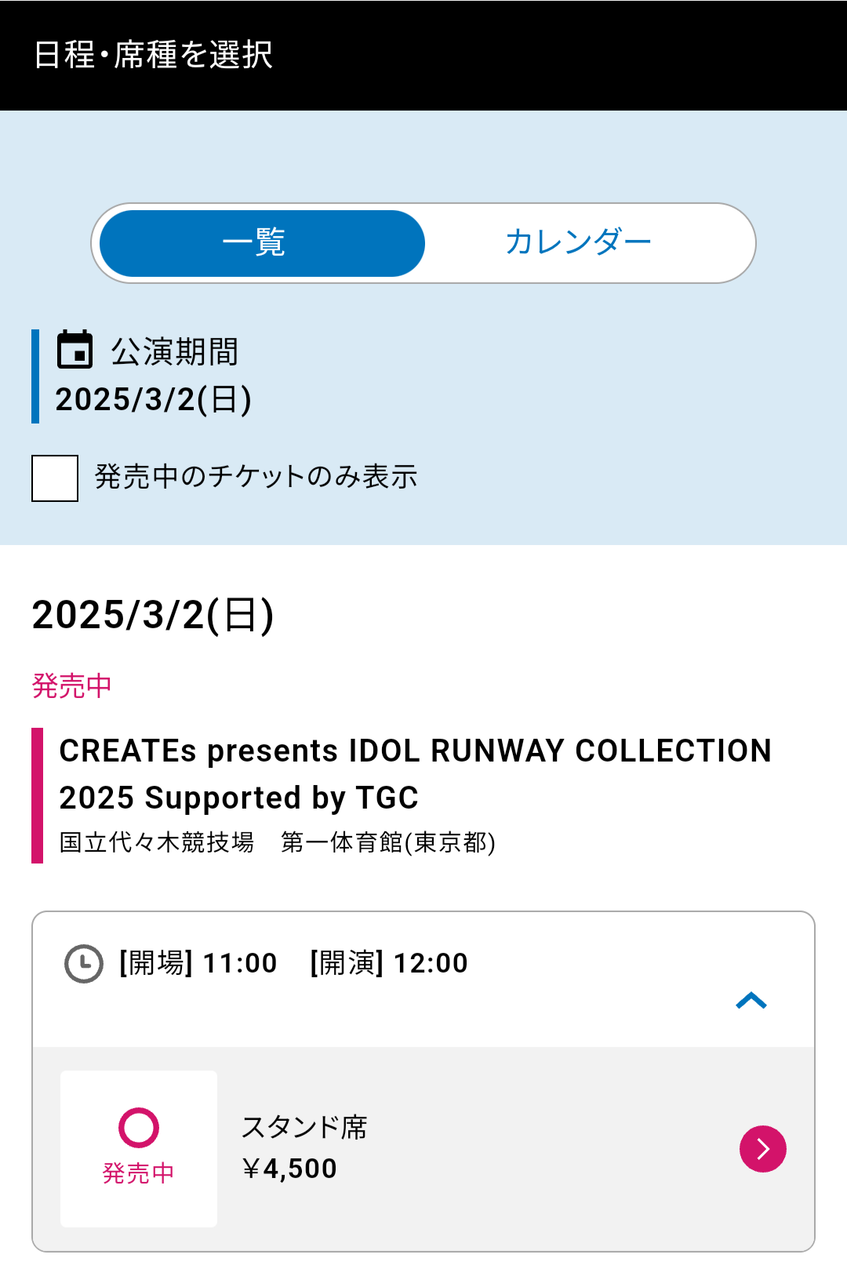
Task: Click the pink circle 発売中 availability icon
Action: 139,1128
